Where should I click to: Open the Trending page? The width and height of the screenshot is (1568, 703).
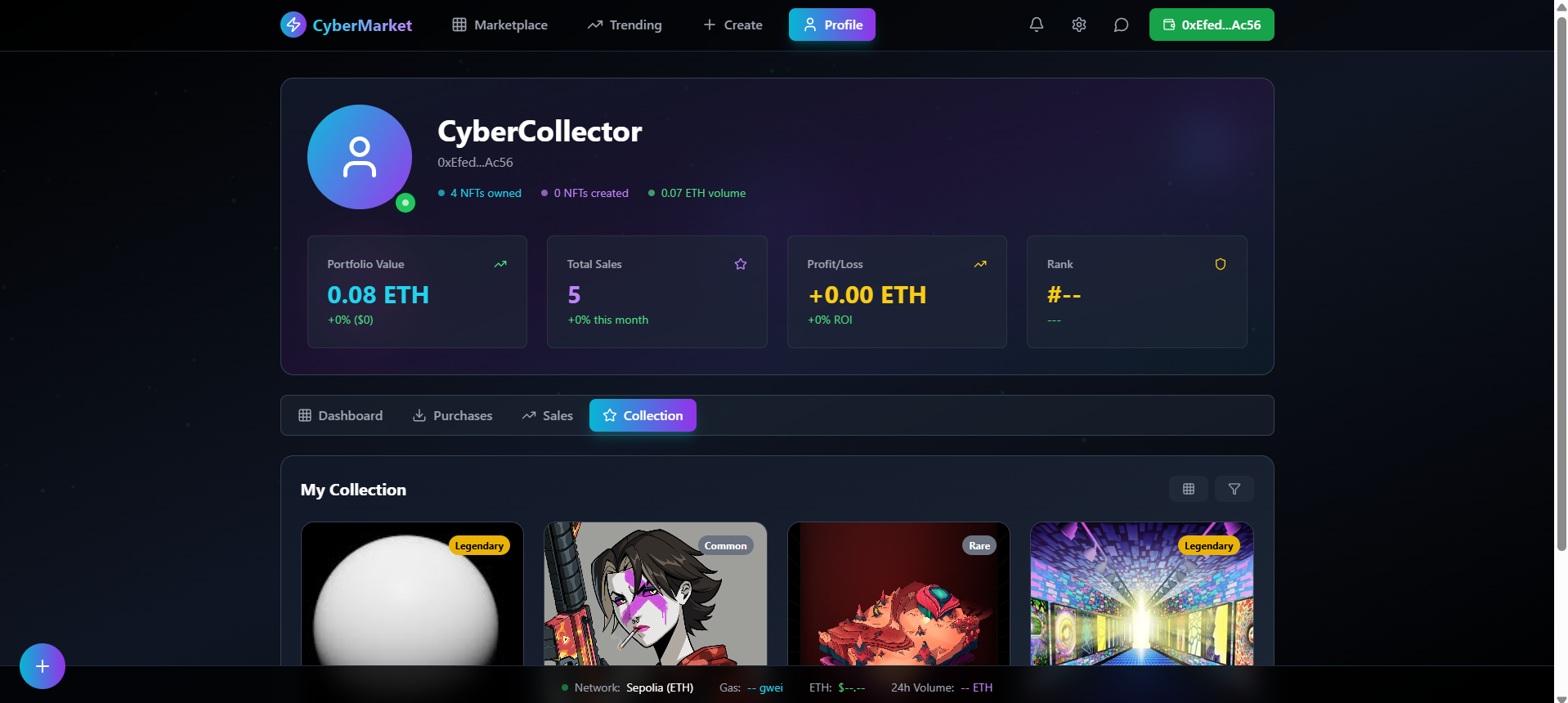[625, 25]
